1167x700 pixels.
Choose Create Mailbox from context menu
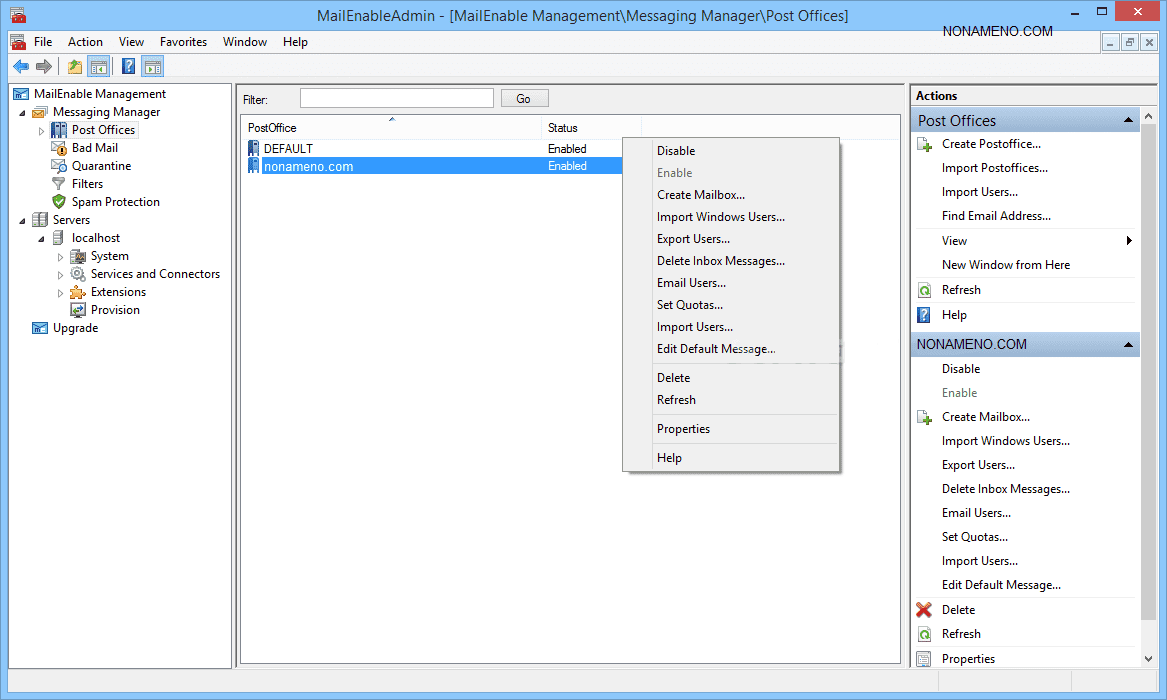click(x=700, y=195)
